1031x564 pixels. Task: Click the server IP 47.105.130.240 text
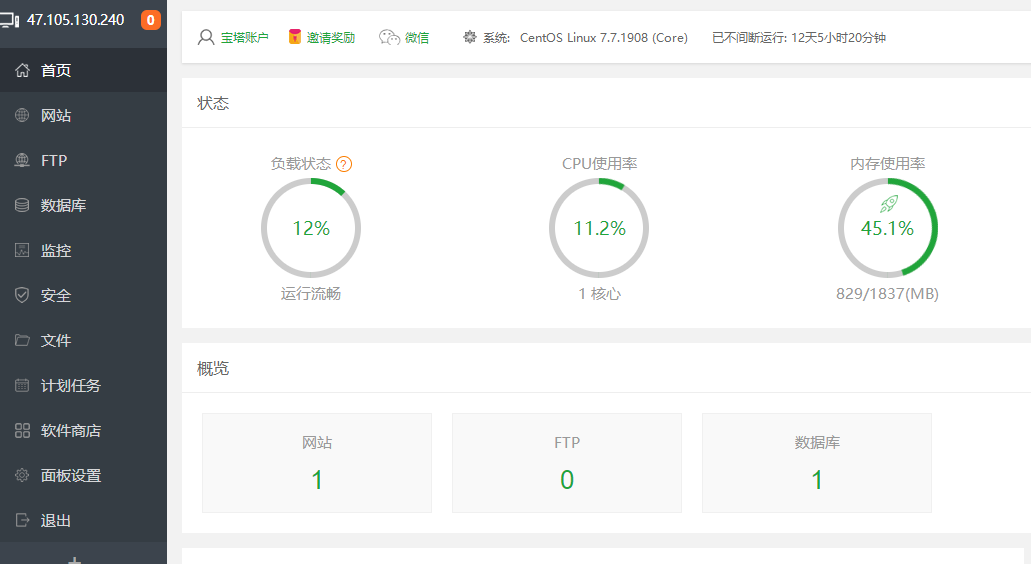(x=76, y=20)
